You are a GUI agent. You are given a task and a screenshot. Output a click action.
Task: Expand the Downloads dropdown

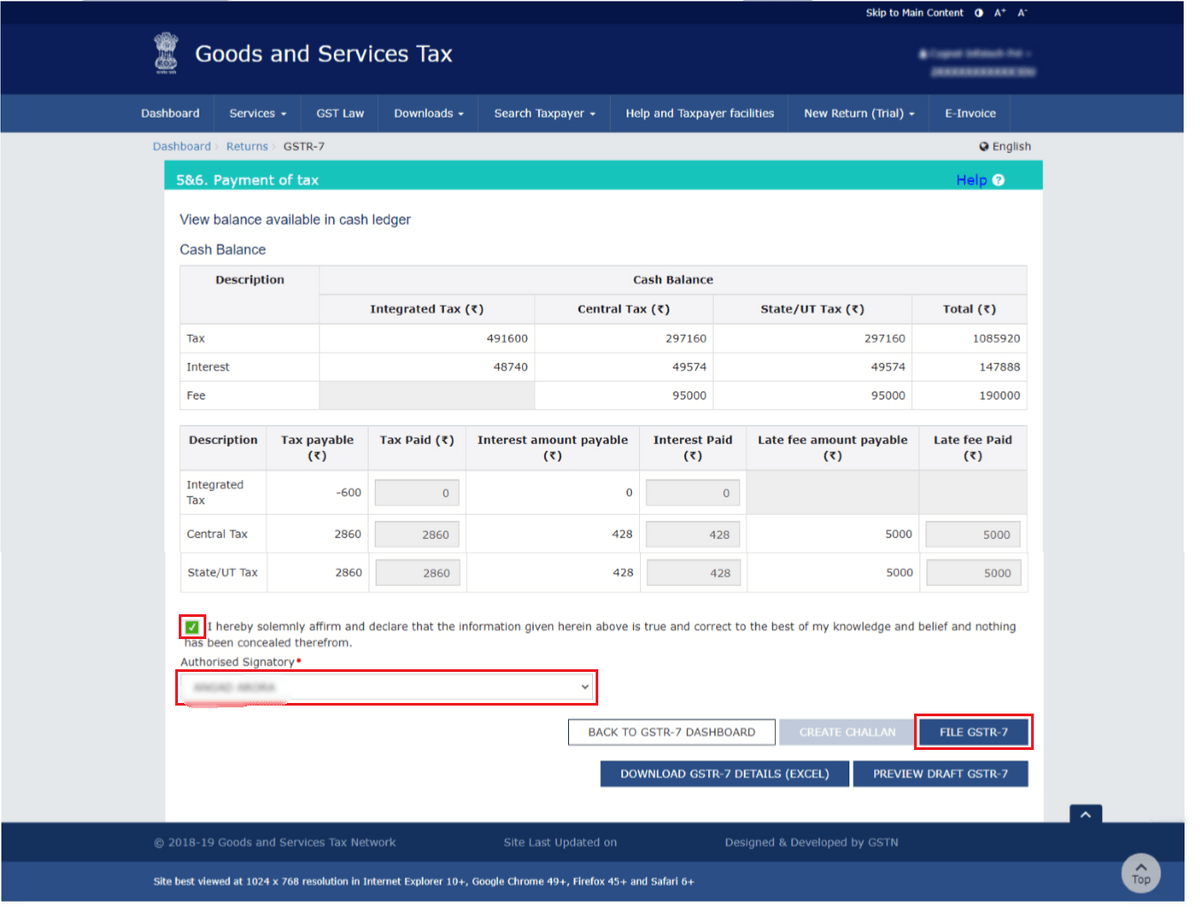tap(428, 113)
